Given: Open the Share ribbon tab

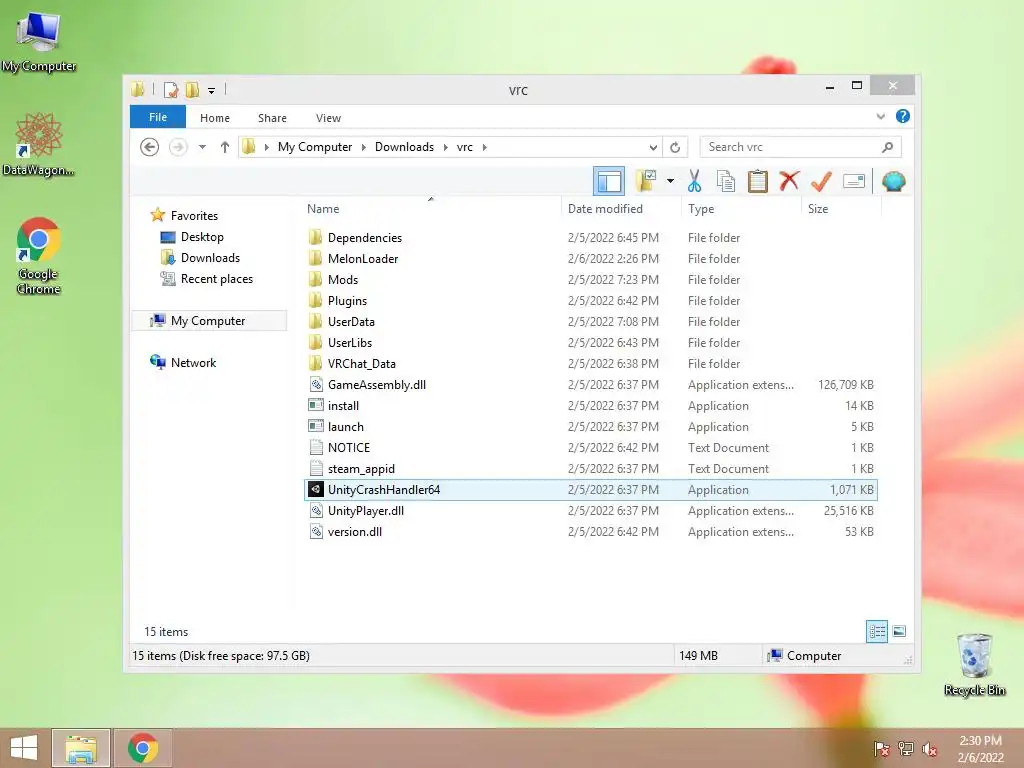Looking at the screenshot, I should pos(272,118).
